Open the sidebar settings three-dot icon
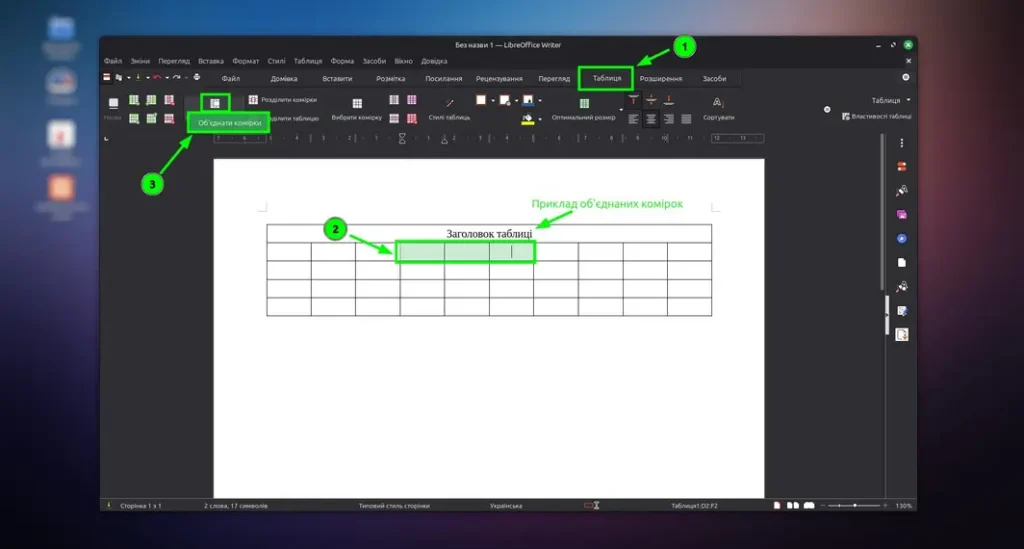1024x549 pixels. coord(902,143)
